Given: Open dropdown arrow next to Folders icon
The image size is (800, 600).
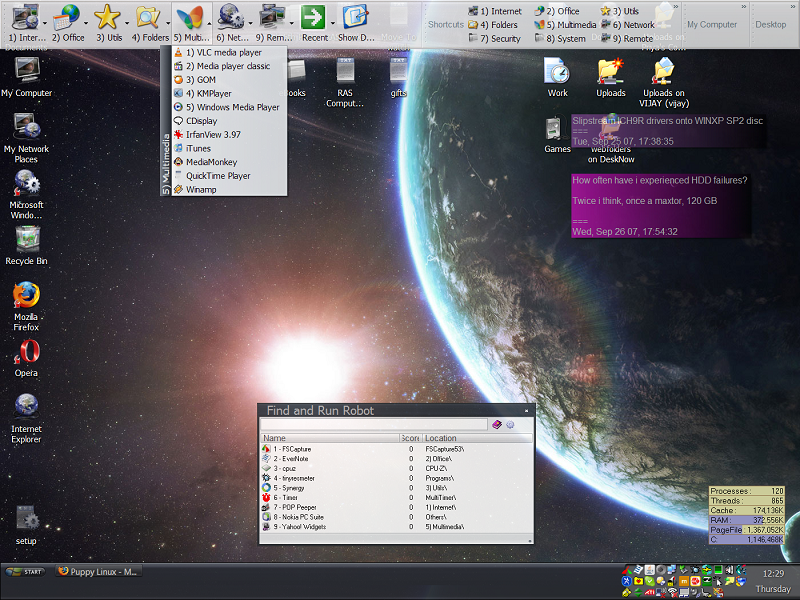Looking at the screenshot, I should point(168,21).
